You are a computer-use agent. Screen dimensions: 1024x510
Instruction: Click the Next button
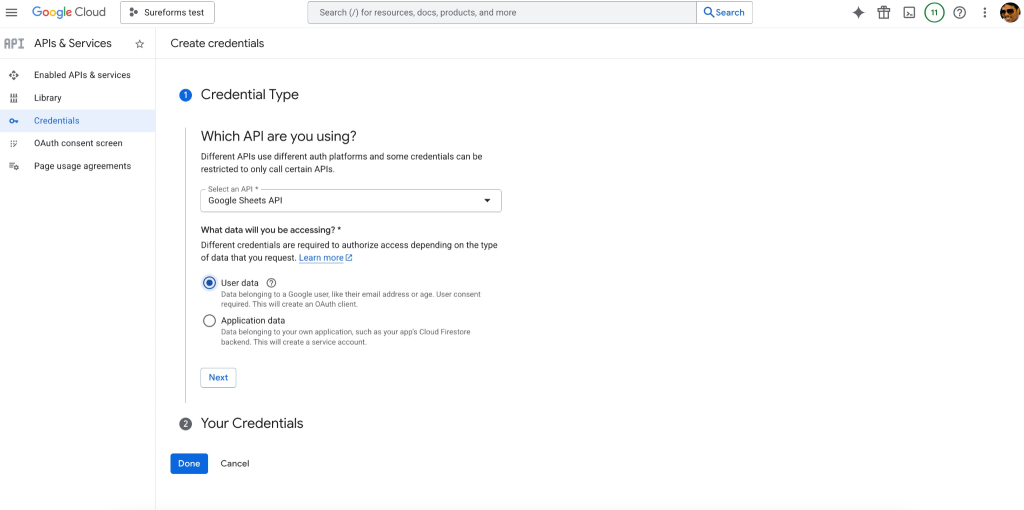coord(218,377)
